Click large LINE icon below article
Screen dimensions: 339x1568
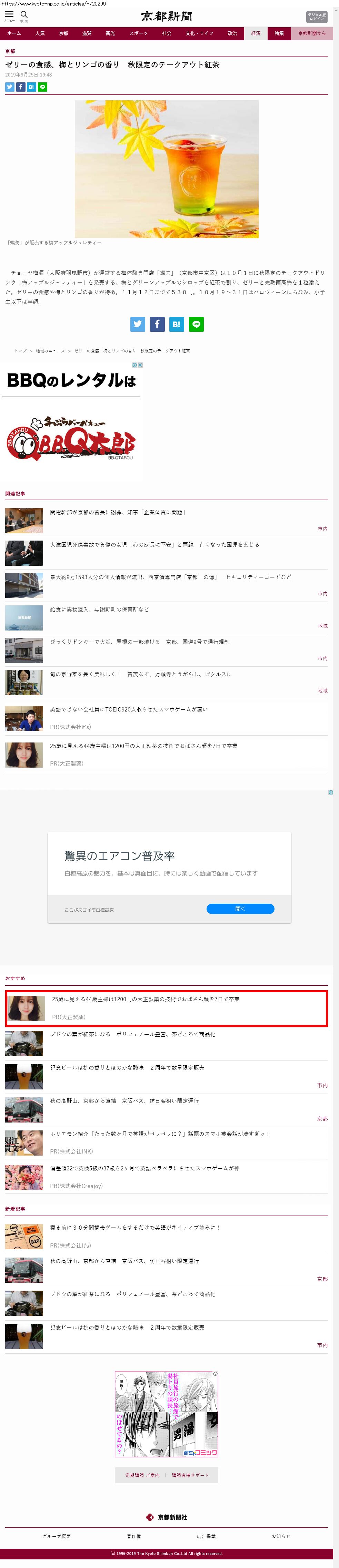[196, 325]
